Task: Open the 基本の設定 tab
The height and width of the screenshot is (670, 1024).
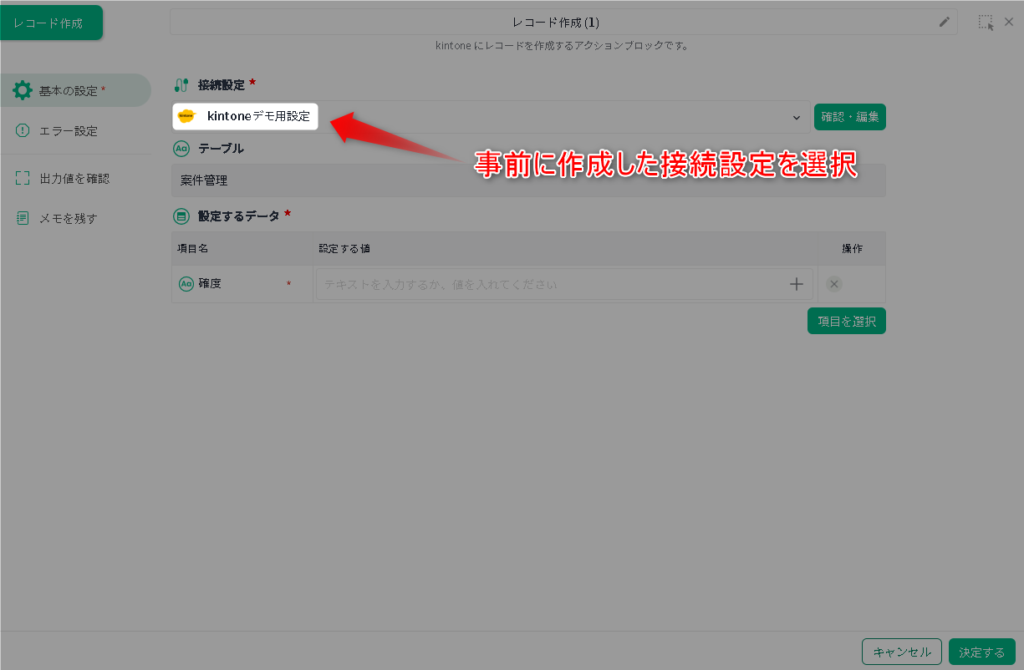Action: click(76, 90)
